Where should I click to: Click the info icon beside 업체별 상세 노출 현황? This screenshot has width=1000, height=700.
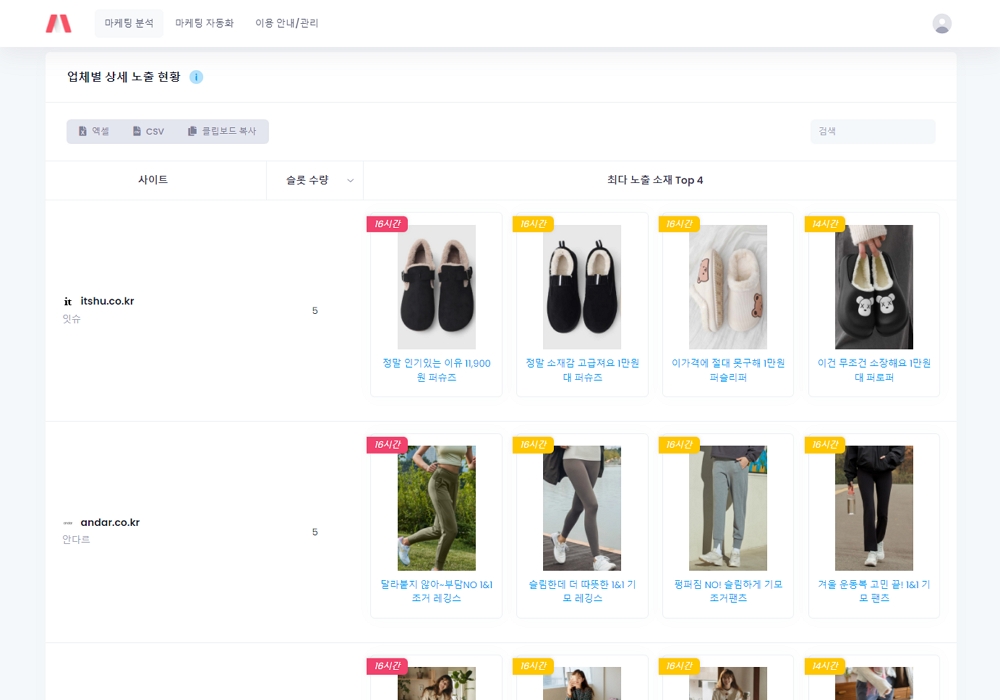(196, 77)
